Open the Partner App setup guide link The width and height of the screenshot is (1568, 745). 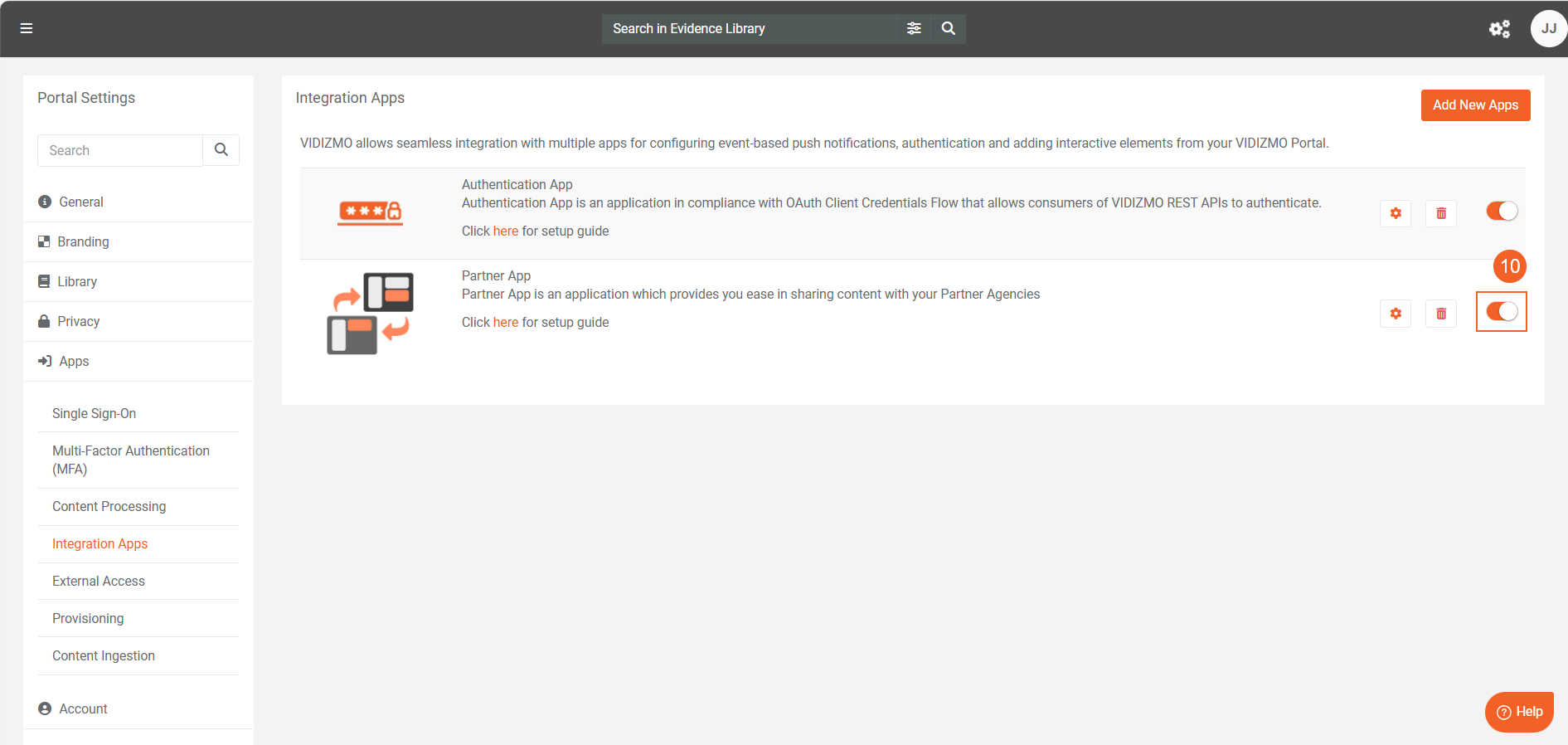(505, 323)
